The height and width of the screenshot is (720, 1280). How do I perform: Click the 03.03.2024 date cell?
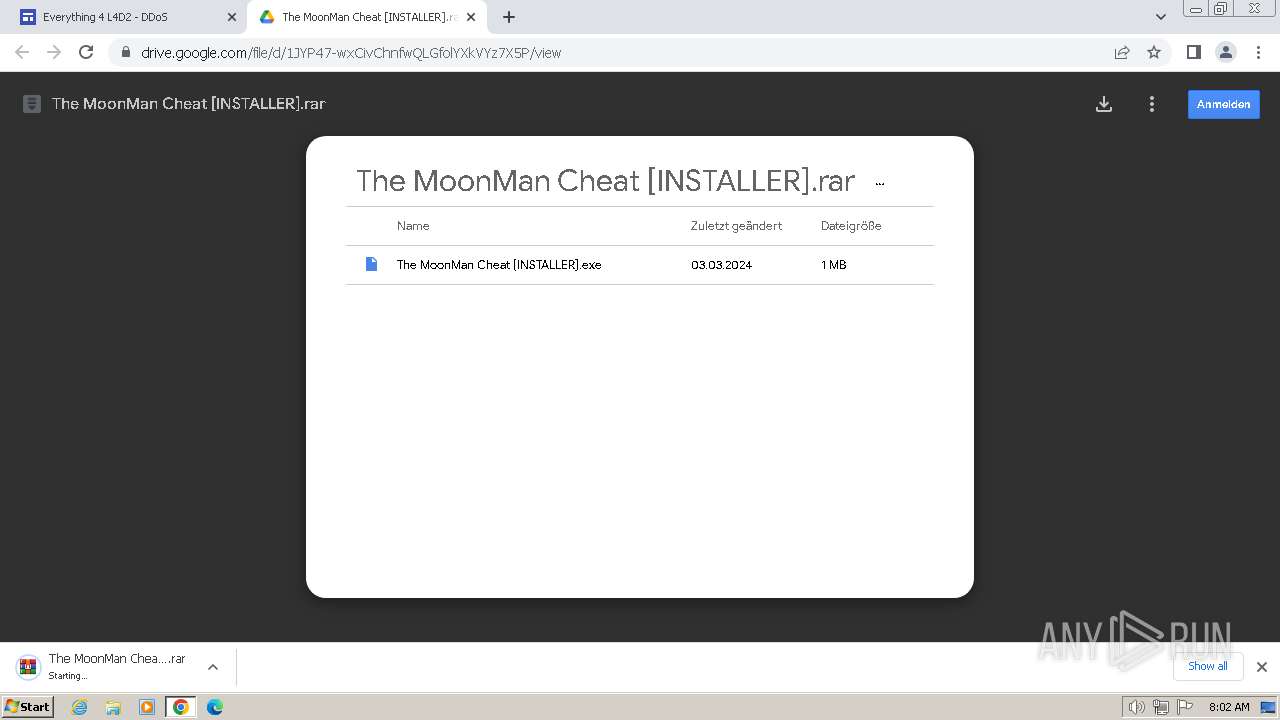pos(721,265)
